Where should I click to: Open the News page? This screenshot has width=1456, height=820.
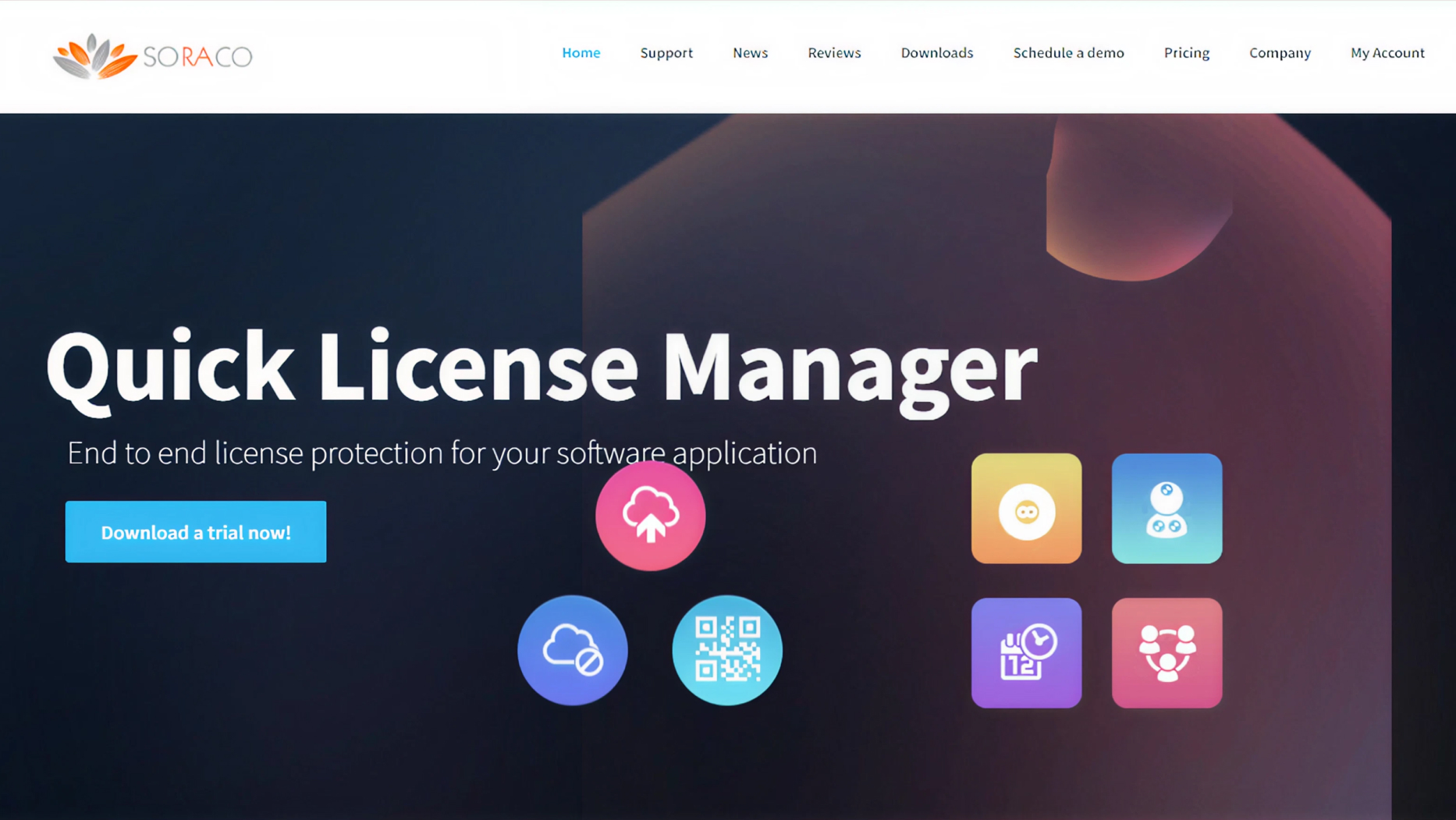coord(750,53)
